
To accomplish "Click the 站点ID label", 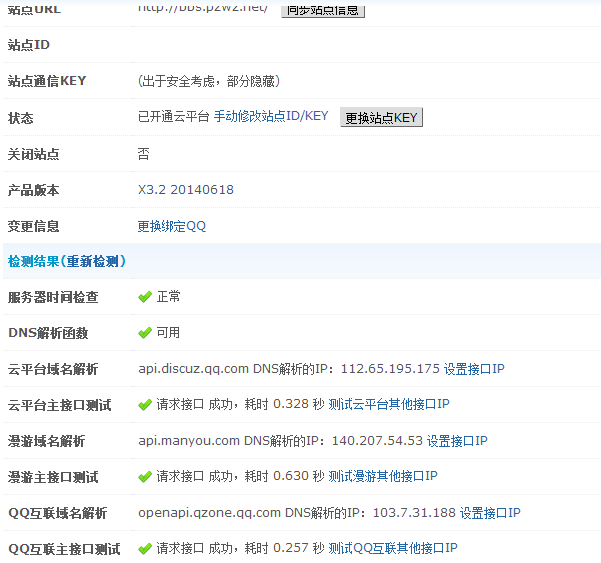I will pyautogui.click(x=29, y=45).
